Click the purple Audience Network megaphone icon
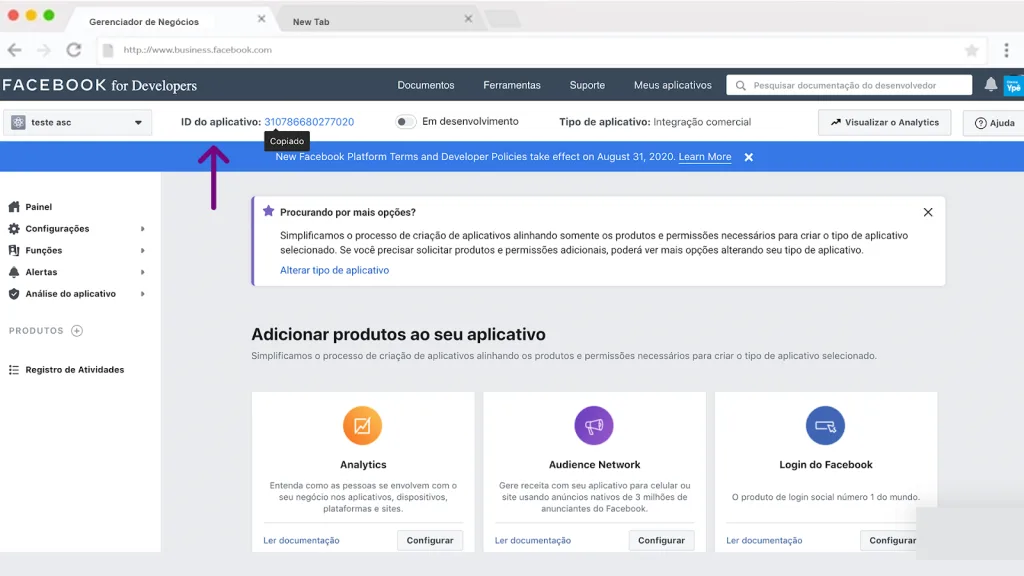This screenshot has height=576, width=1024. tap(594, 426)
